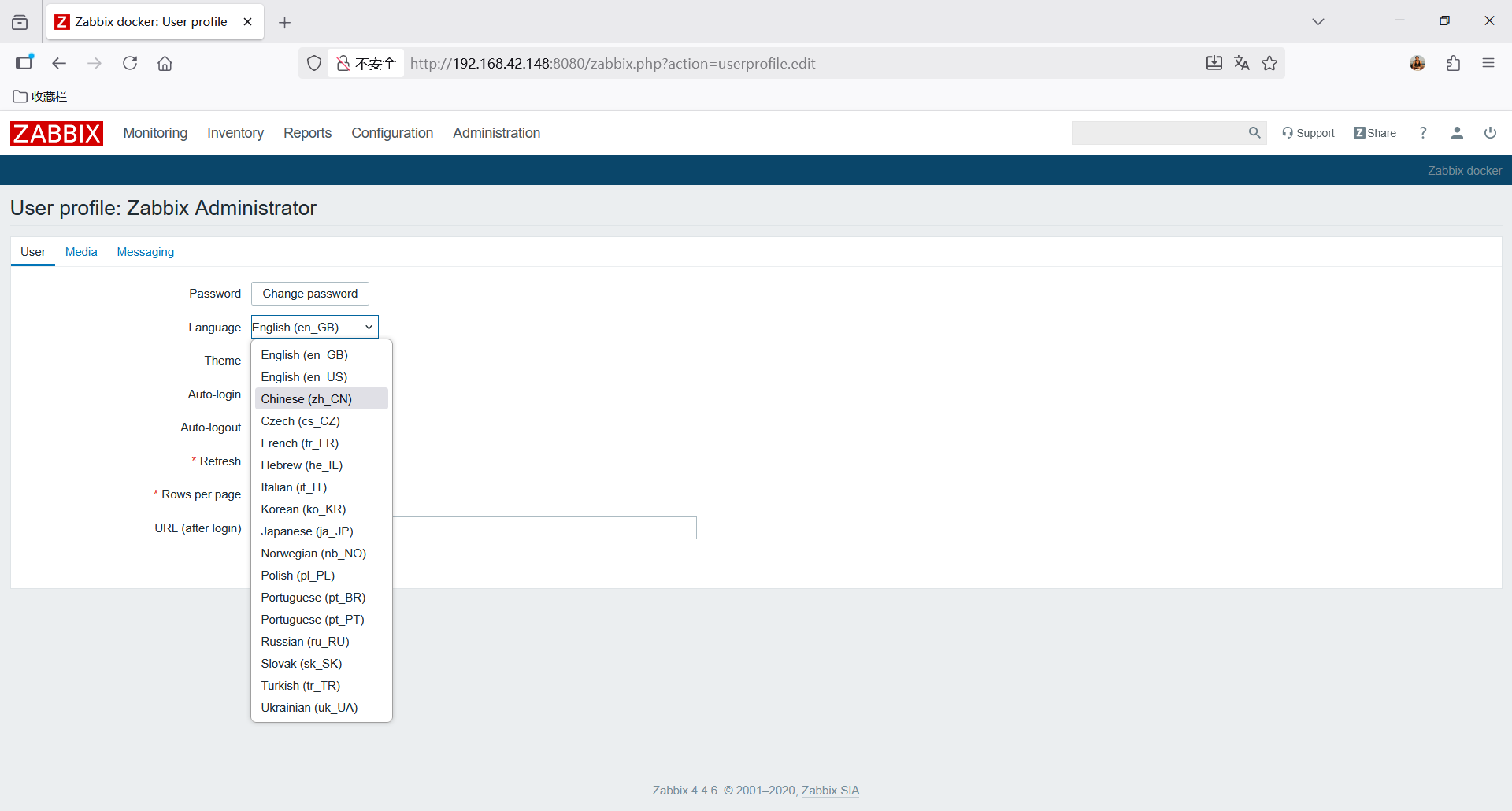Reload the page with refresh icon
1512x811 pixels.
[x=130, y=63]
